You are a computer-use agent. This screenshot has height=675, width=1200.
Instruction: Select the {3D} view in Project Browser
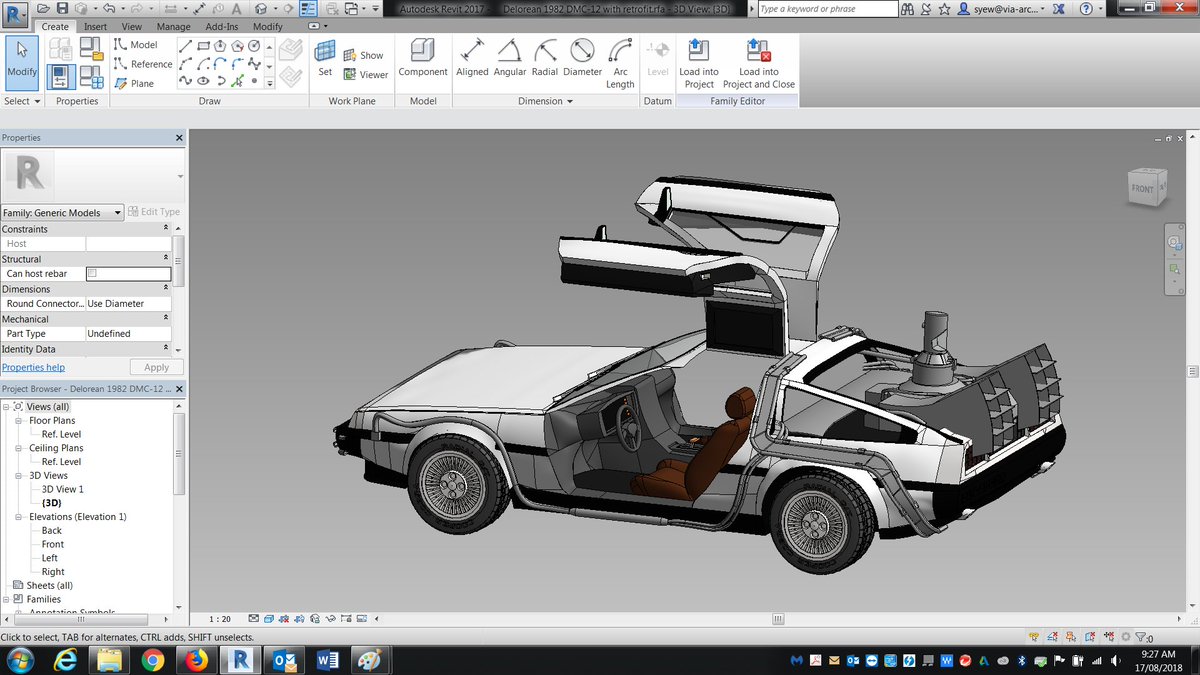51,503
